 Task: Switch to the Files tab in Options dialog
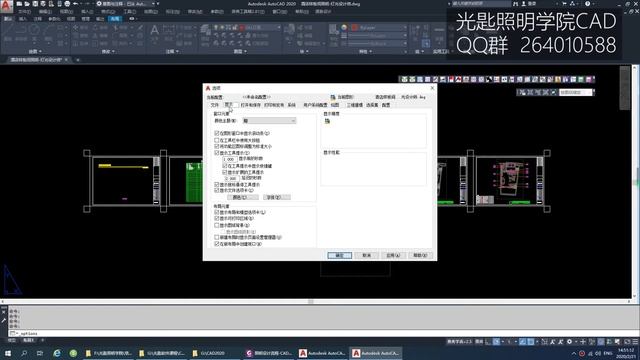215,105
